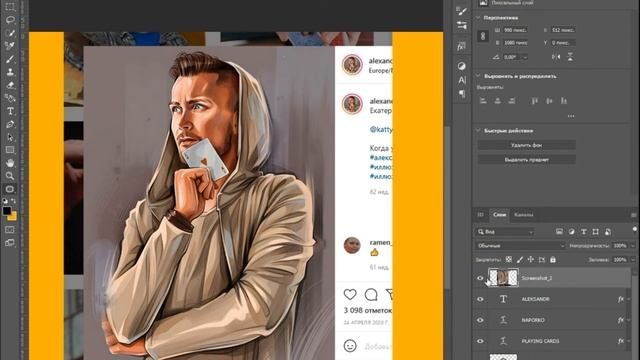The height and width of the screenshot is (360, 640).
Task: Toggle lock transparent pixels
Action: point(509,259)
